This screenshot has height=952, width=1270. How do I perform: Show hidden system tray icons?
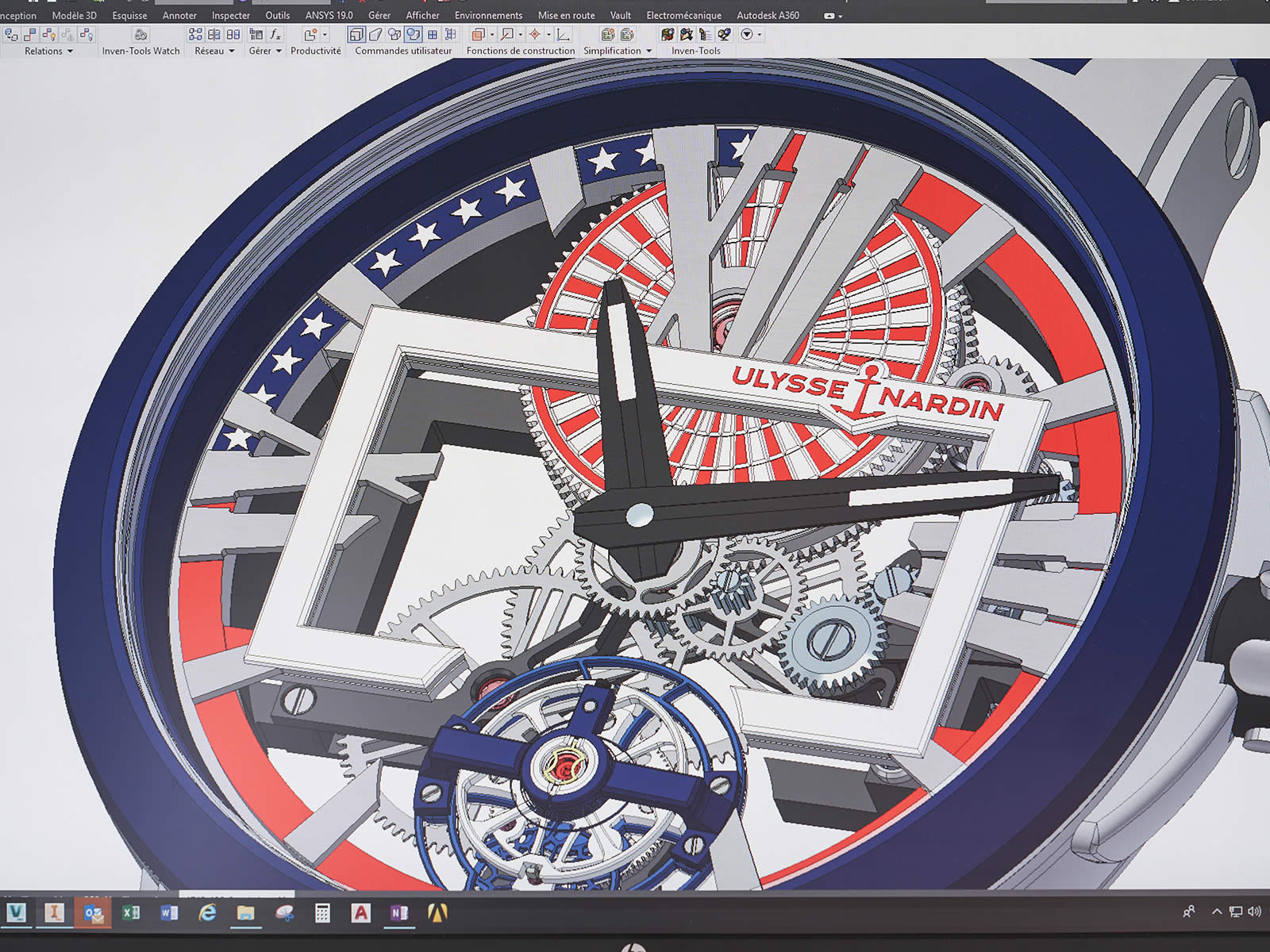1217,912
